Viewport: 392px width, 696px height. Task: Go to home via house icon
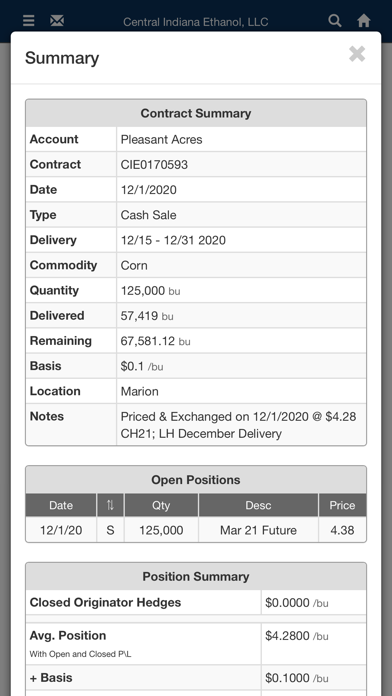pyautogui.click(x=364, y=20)
